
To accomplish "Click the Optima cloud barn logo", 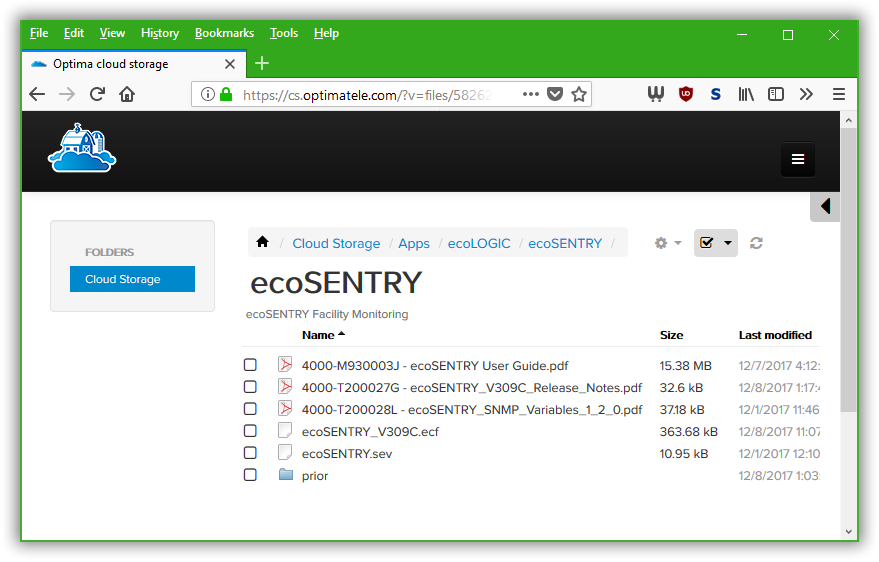I will click(x=82, y=148).
